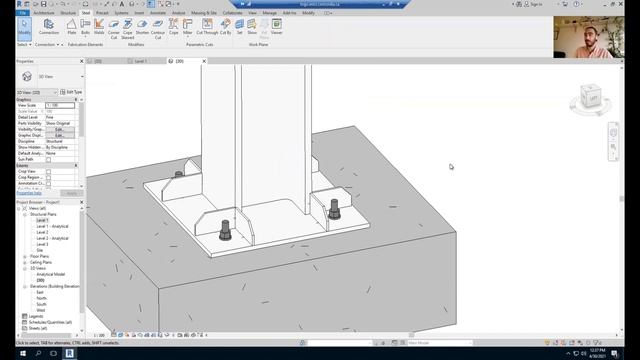
Task: Click the Revit icon on the taskbar
Action: (69, 353)
